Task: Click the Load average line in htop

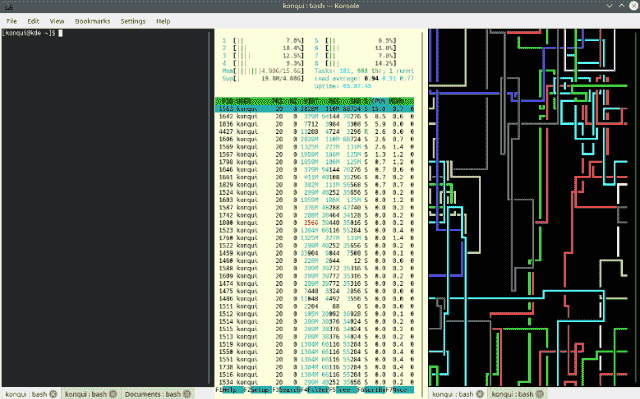Action: pos(364,78)
